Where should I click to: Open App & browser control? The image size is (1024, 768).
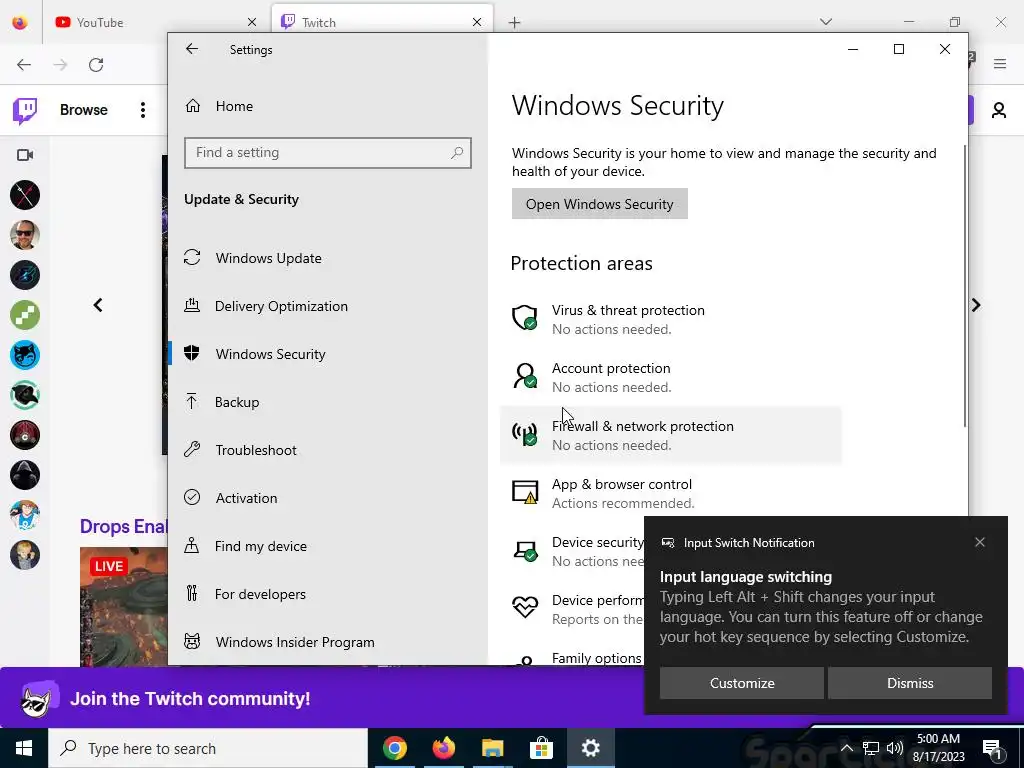[670, 494]
